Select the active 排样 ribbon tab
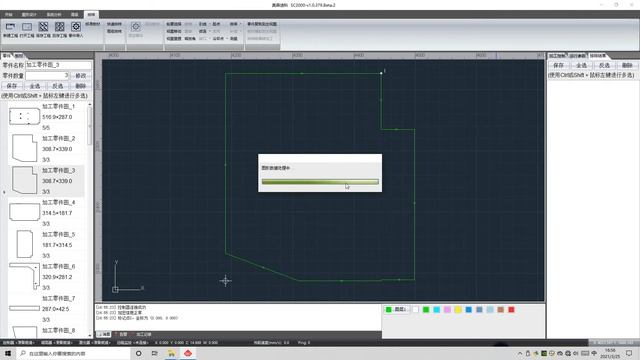Viewport: 640px width, 360px height. pos(91,14)
